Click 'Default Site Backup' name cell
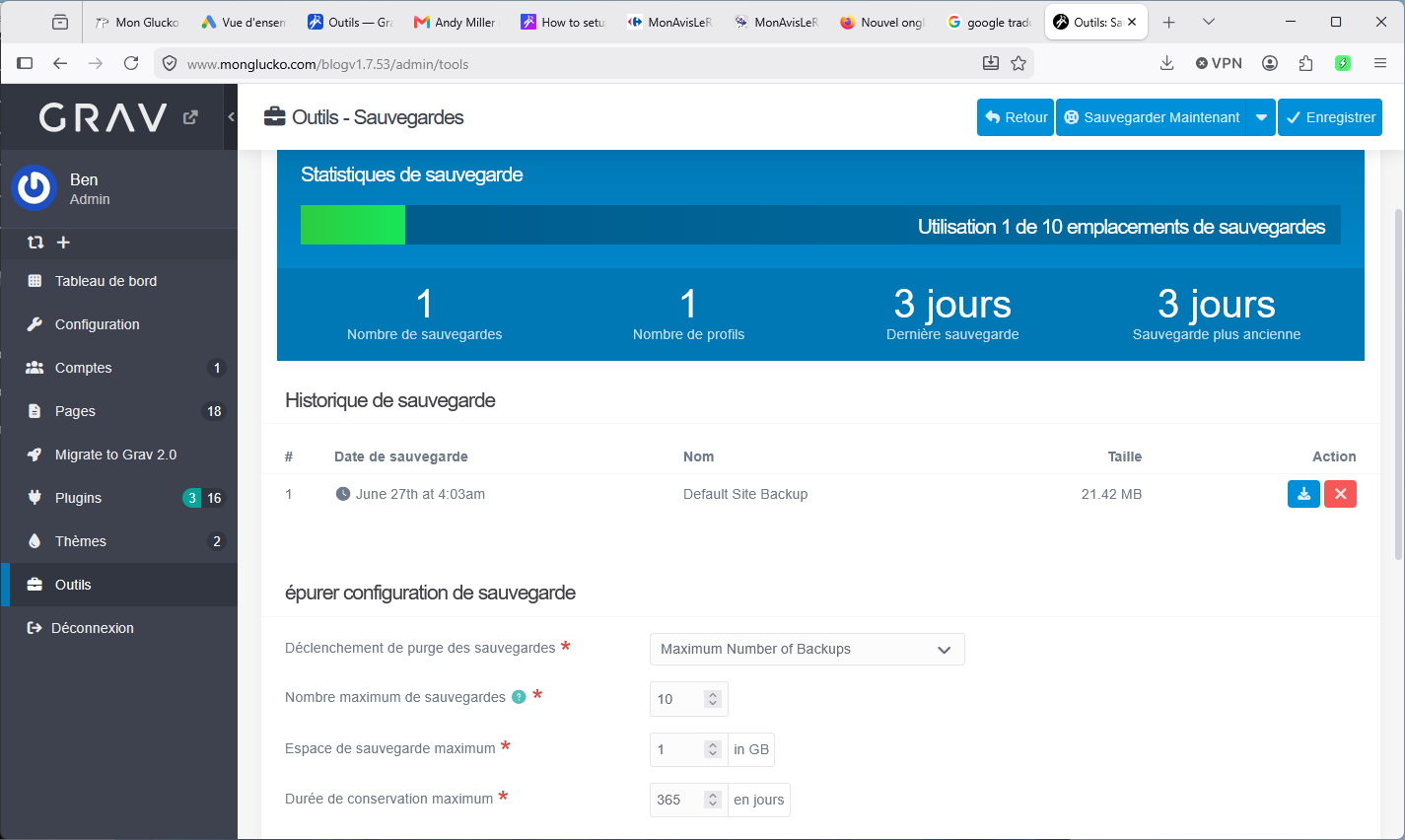 (745, 494)
